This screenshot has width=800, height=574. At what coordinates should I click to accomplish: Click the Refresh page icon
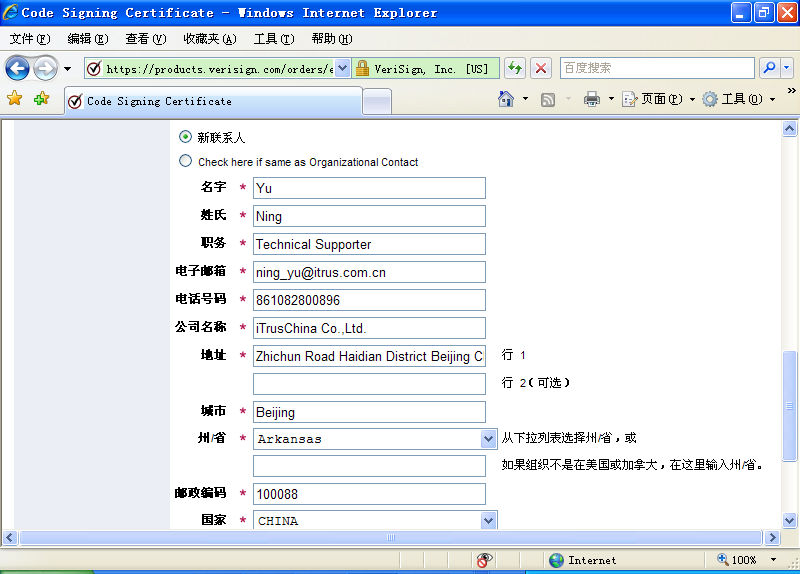(x=515, y=68)
